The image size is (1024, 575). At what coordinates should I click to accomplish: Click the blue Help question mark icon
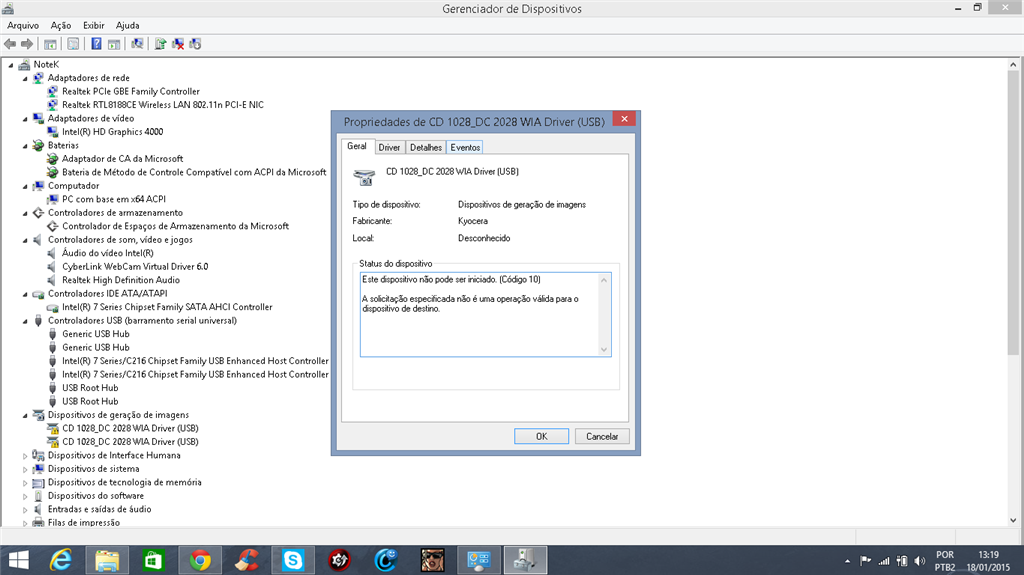click(x=96, y=44)
